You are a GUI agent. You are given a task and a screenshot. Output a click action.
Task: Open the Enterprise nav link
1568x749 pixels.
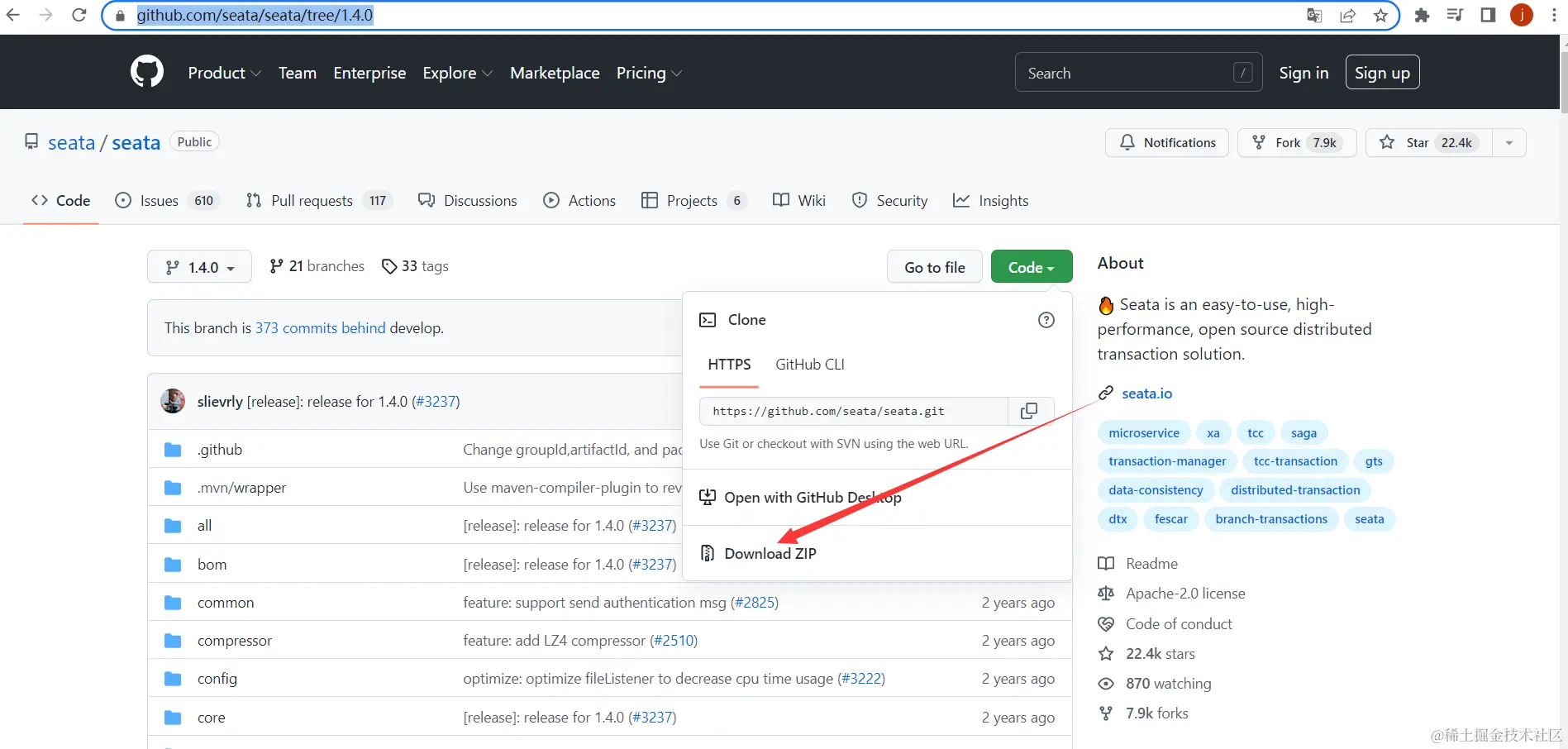pyautogui.click(x=369, y=73)
